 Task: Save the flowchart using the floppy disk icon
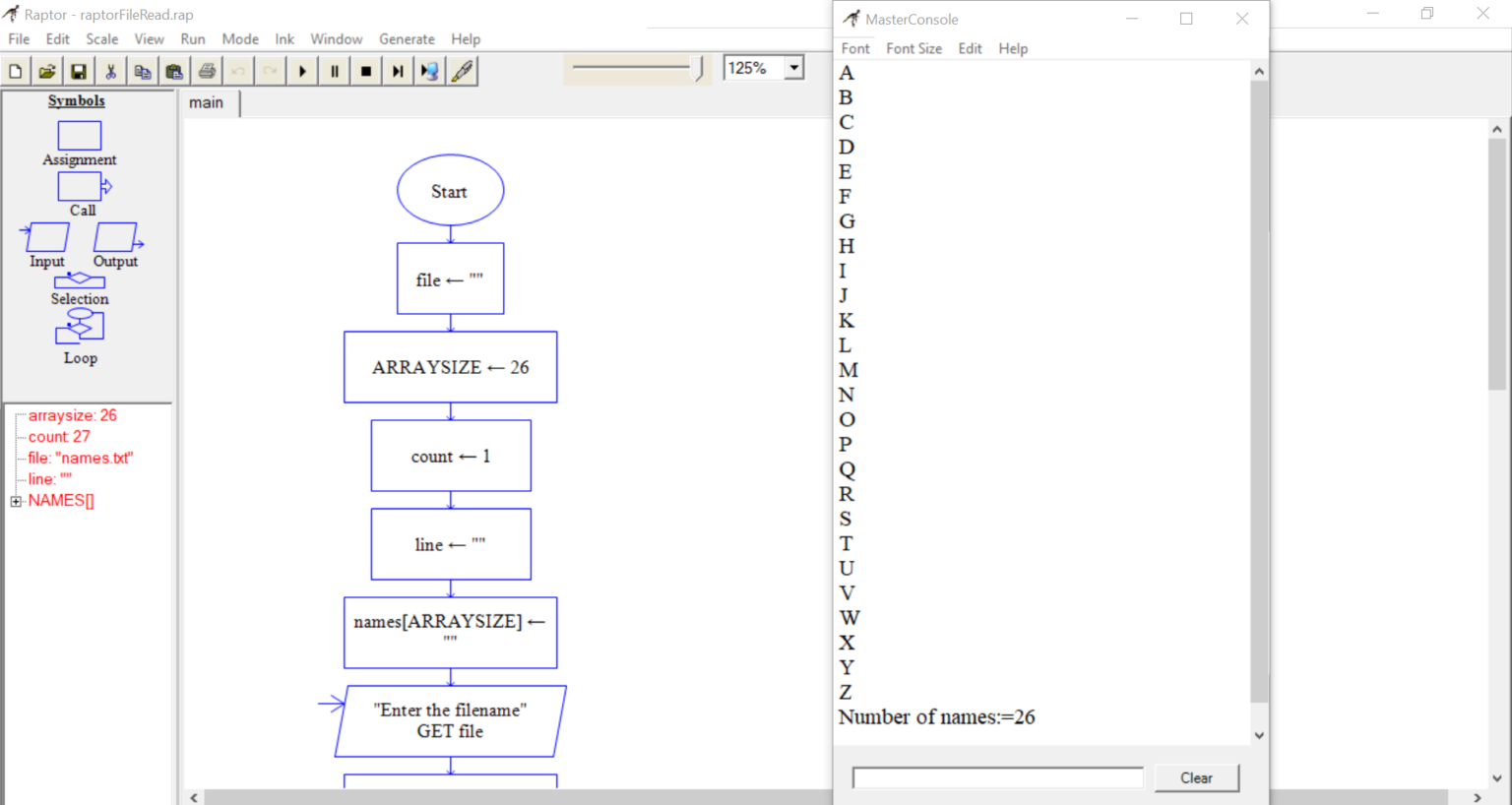click(79, 71)
